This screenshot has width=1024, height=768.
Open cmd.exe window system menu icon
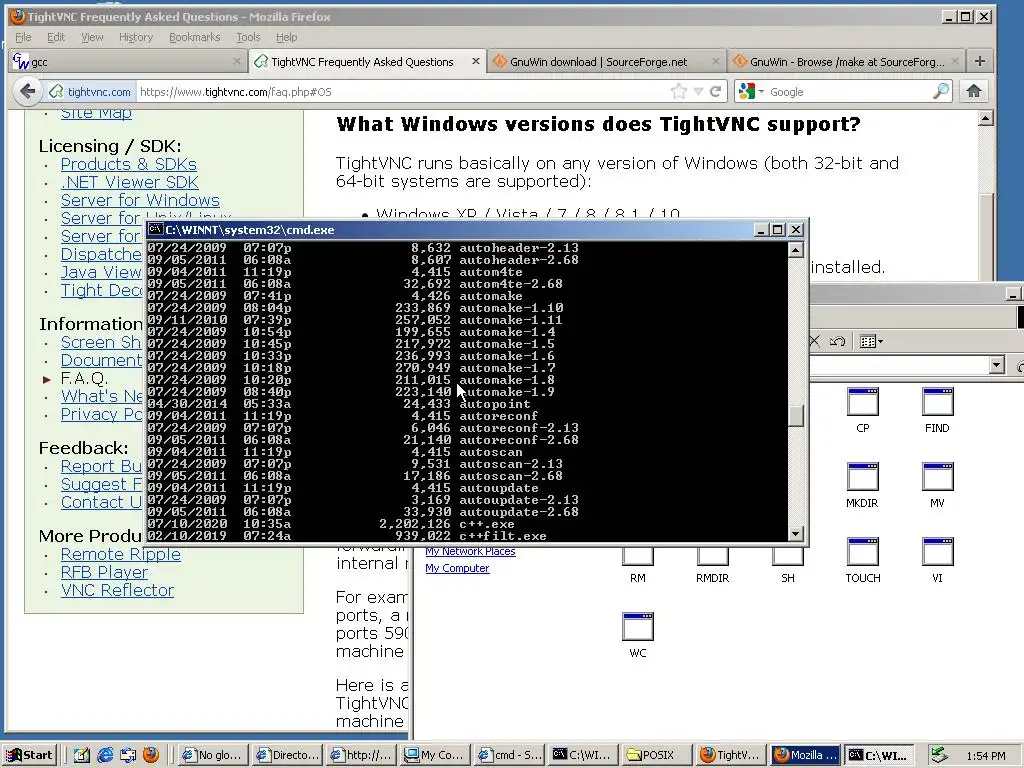click(155, 229)
